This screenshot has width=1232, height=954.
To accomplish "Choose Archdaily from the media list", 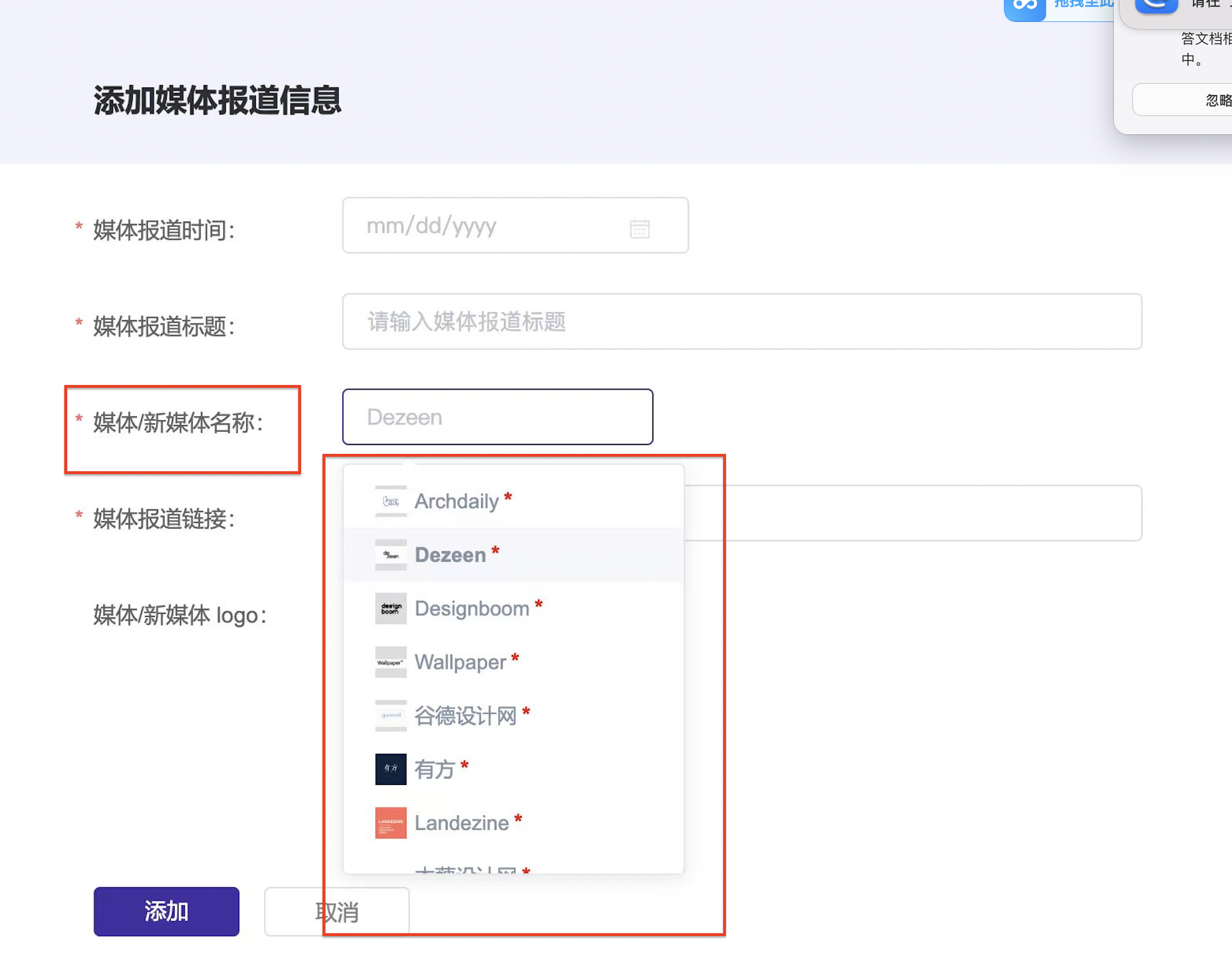I will (x=457, y=501).
